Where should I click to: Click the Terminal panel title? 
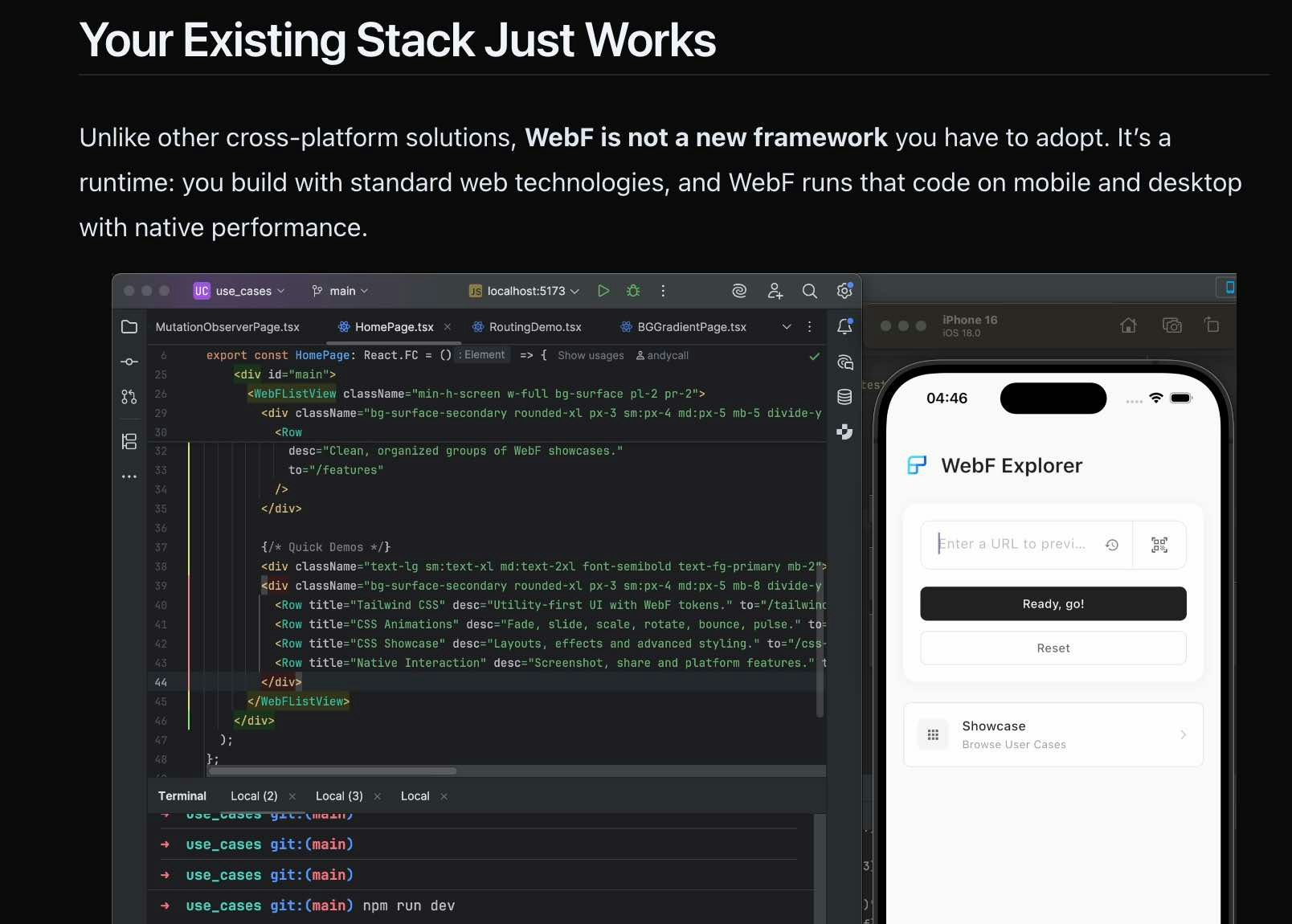[x=182, y=796]
